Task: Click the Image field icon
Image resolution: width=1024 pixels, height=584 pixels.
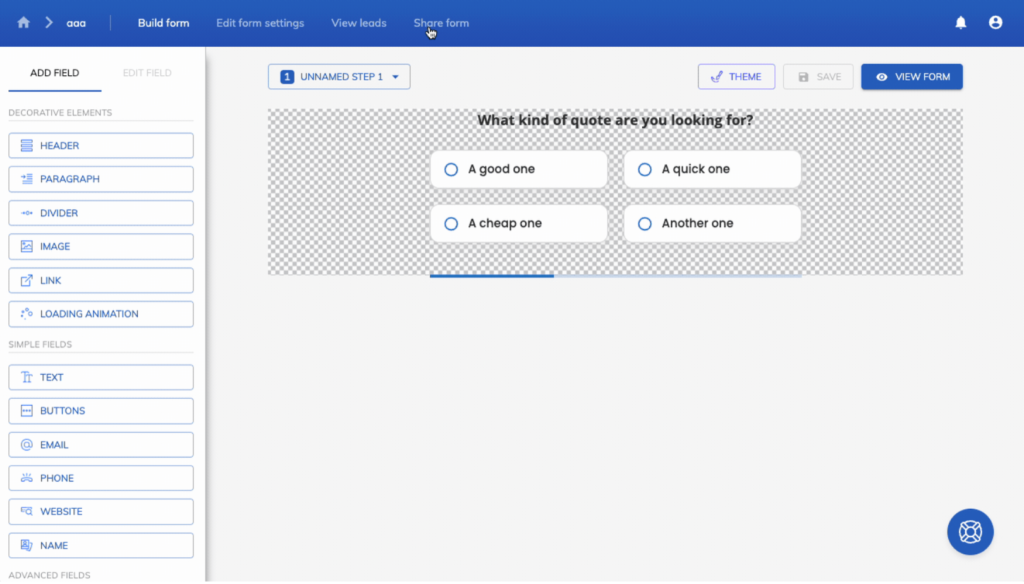Action: (27, 246)
